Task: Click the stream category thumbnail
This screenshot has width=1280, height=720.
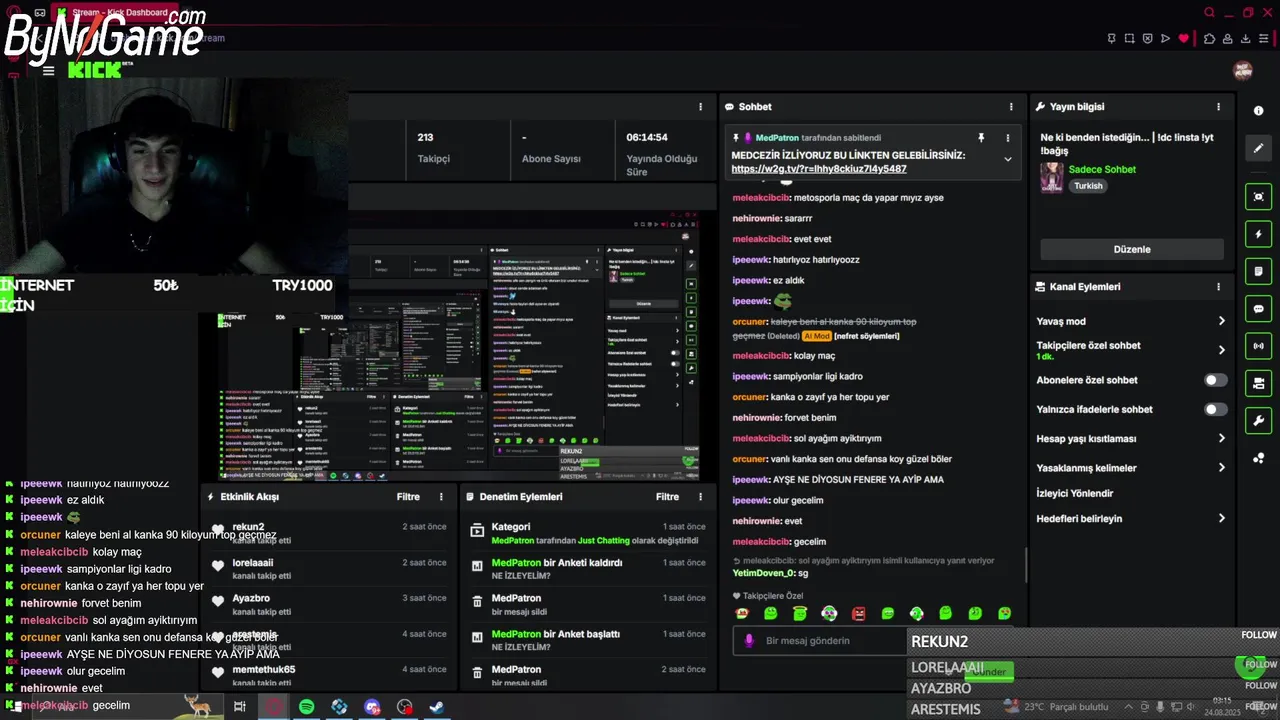Action: point(1051,177)
